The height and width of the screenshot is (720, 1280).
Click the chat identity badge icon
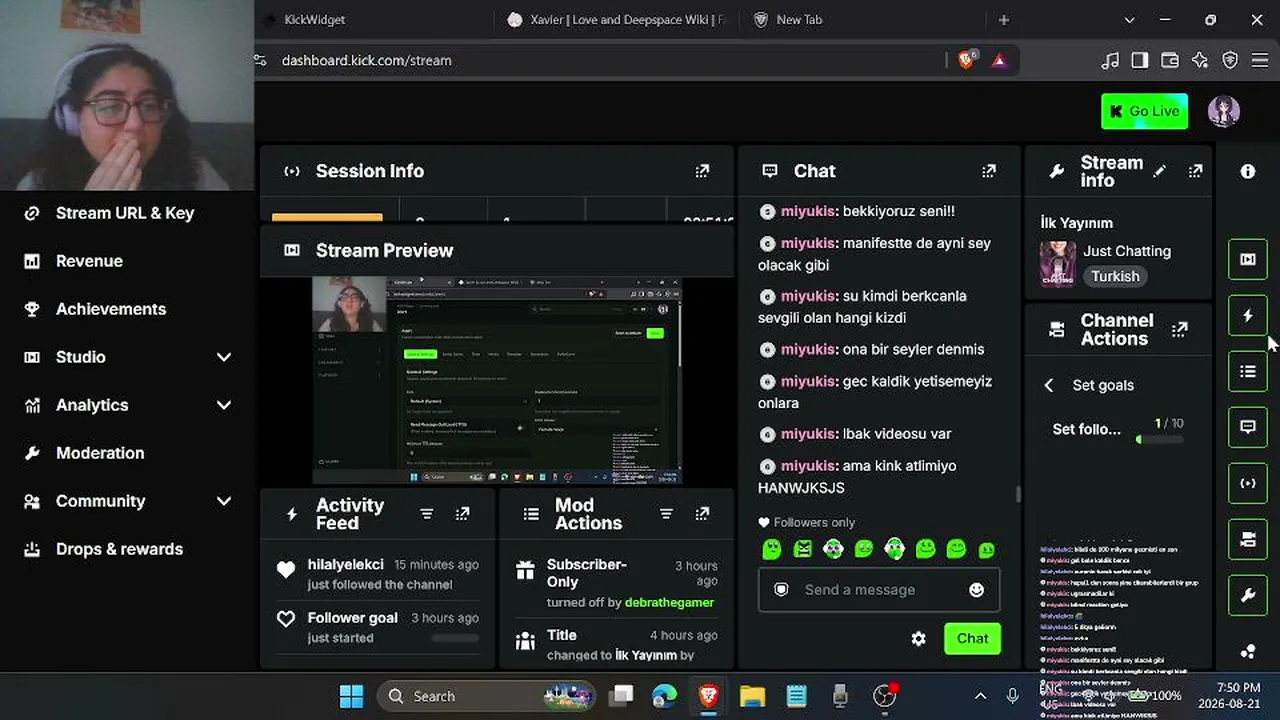782,590
